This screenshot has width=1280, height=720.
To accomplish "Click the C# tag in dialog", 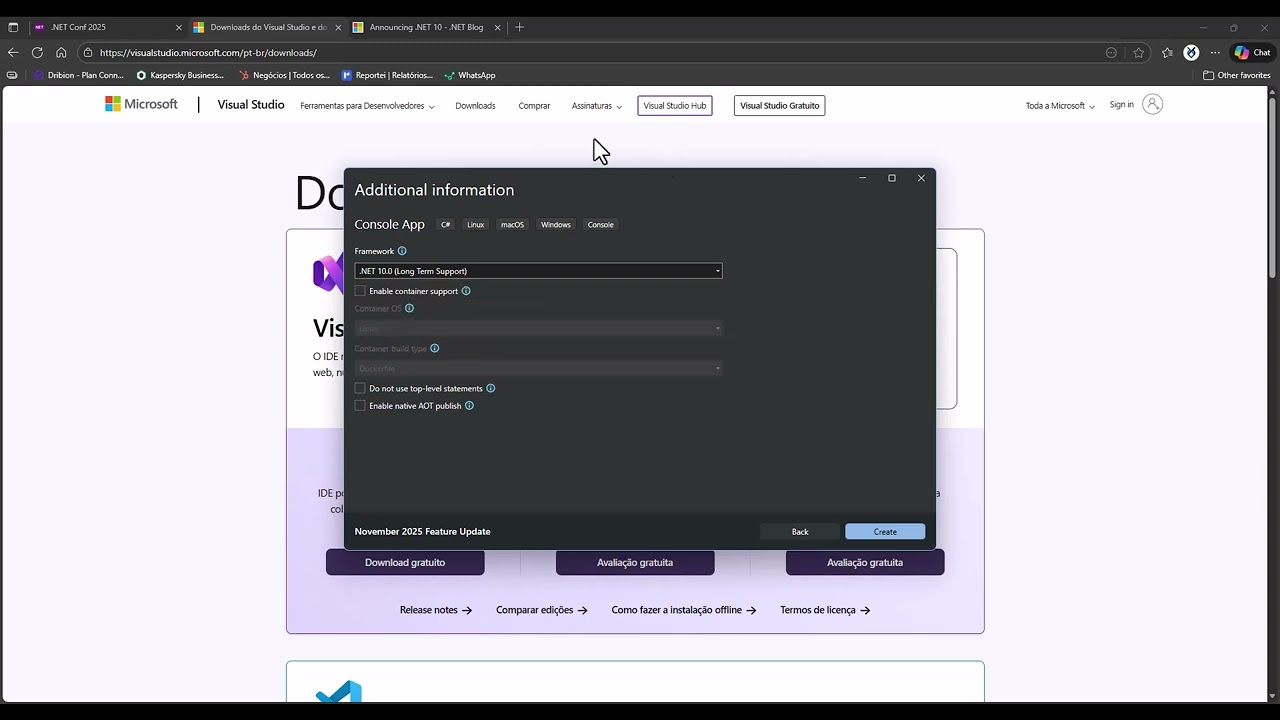I will [446, 225].
